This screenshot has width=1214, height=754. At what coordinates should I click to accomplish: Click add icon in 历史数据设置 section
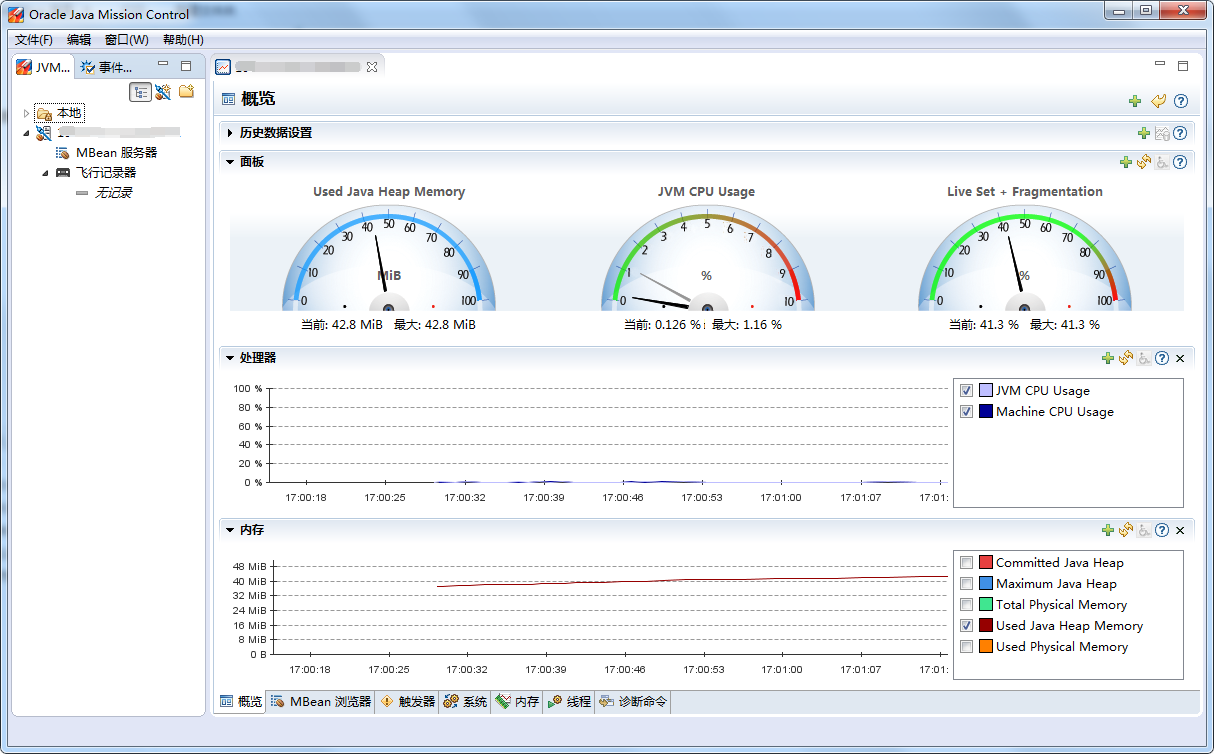1144,133
